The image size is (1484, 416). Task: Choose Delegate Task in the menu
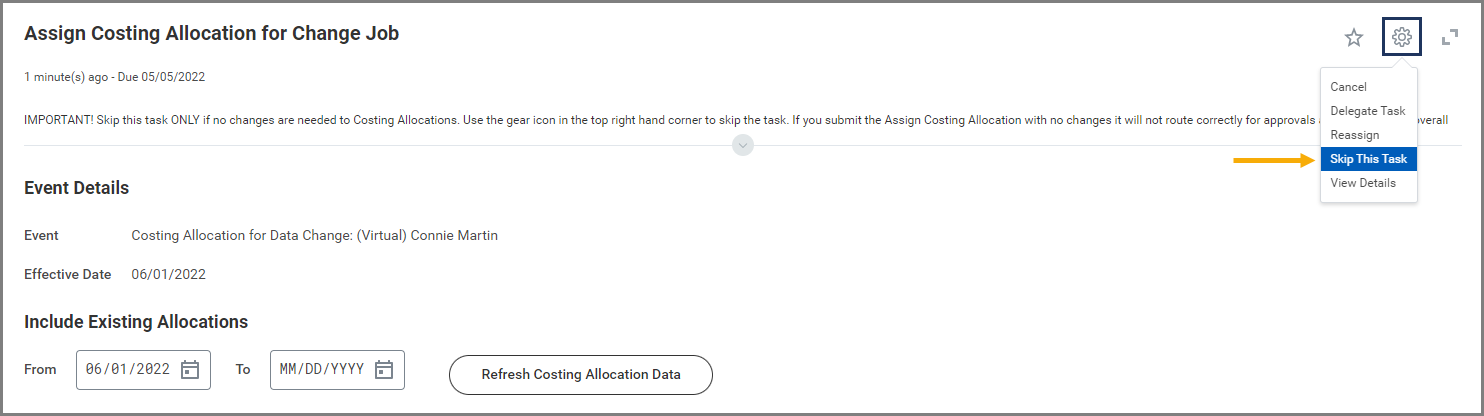pyautogui.click(x=1367, y=111)
